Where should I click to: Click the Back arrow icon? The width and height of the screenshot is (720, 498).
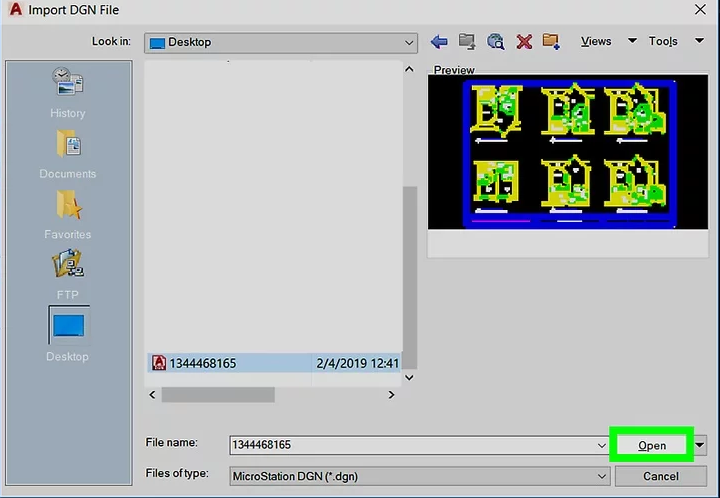coord(439,42)
